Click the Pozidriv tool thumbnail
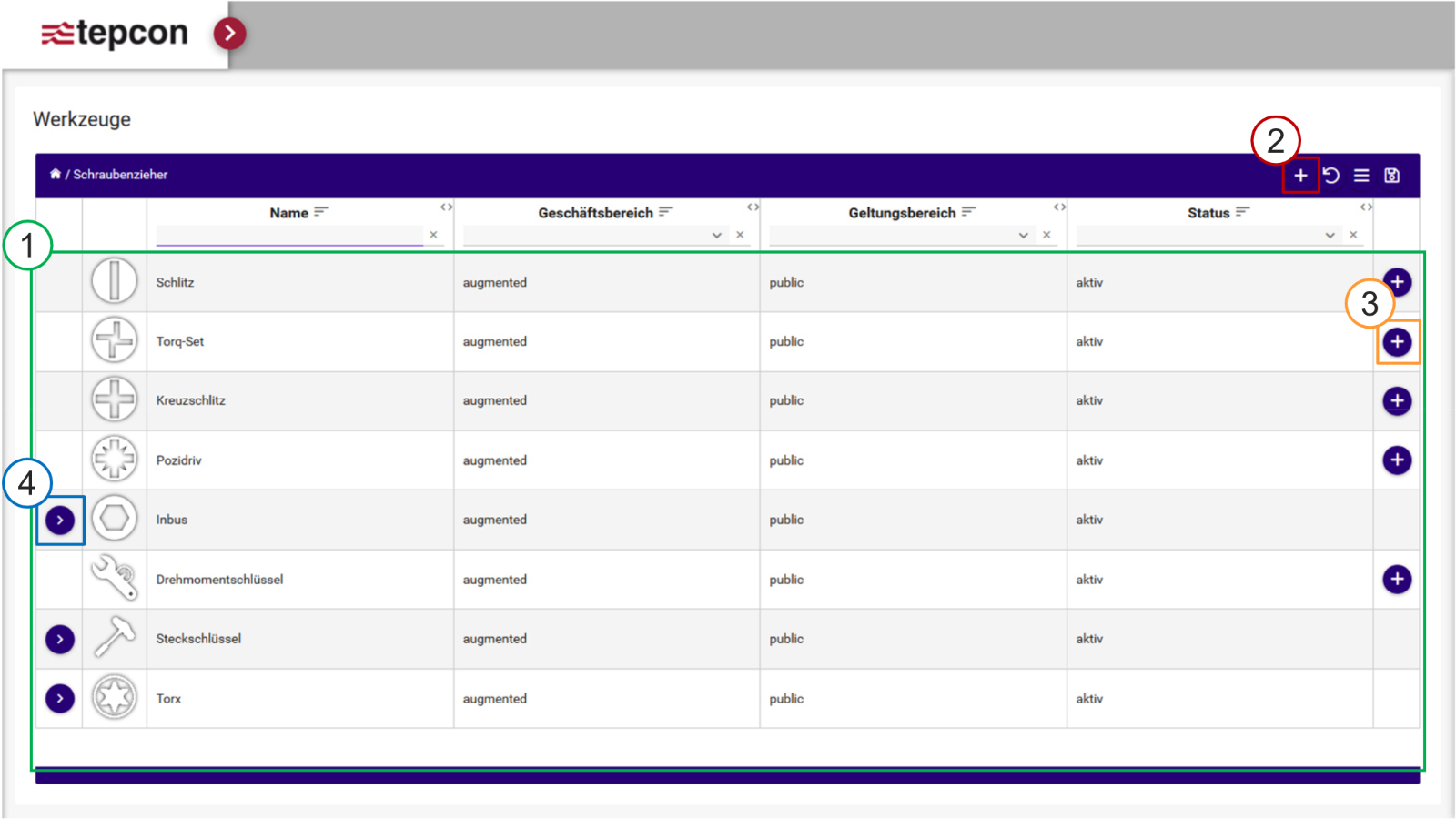1456x819 pixels. (115, 460)
